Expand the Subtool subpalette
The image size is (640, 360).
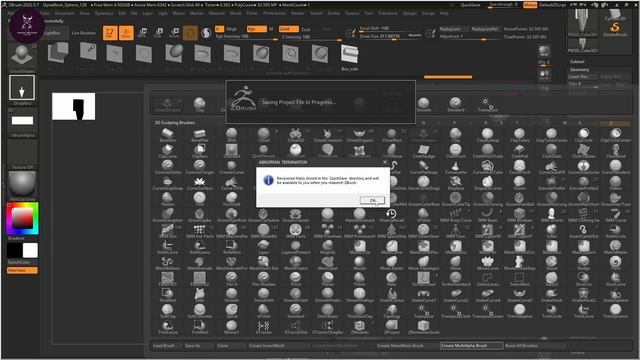577,62
